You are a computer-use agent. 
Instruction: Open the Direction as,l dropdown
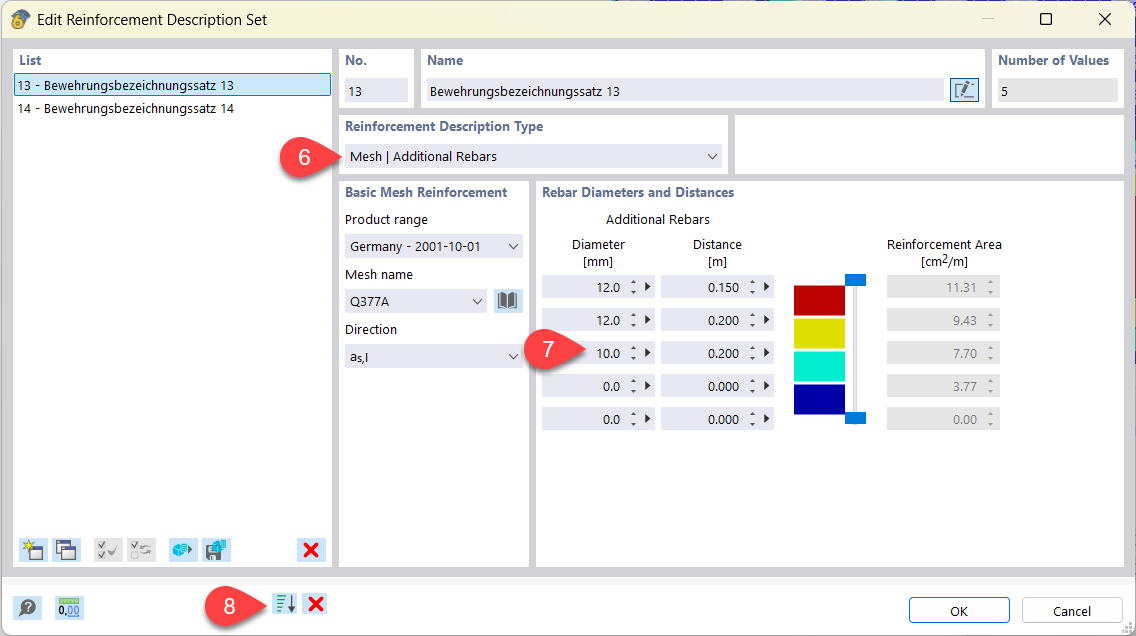click(433, 356)
